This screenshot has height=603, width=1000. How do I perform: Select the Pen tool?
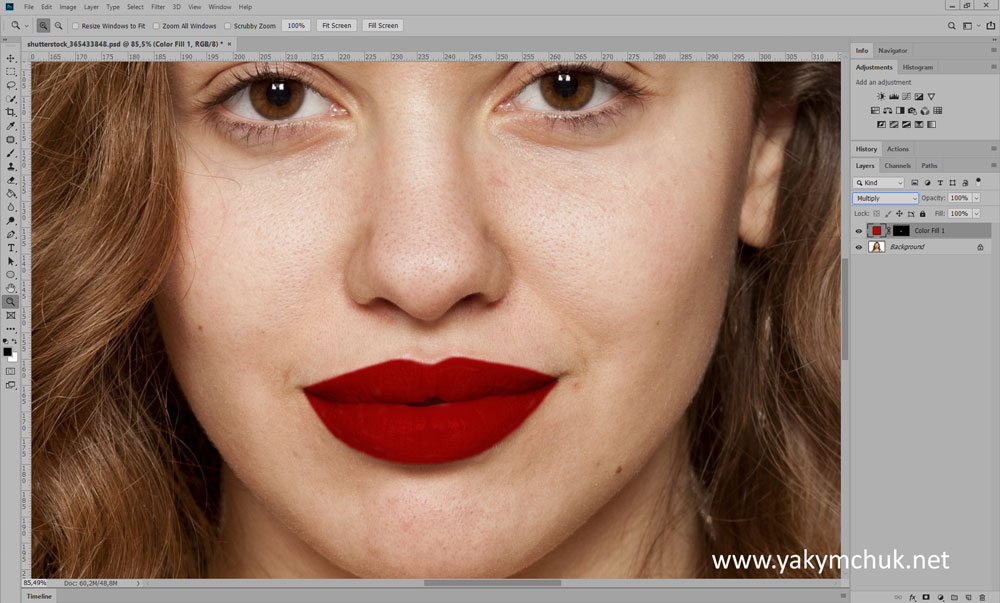pos(11,235)
